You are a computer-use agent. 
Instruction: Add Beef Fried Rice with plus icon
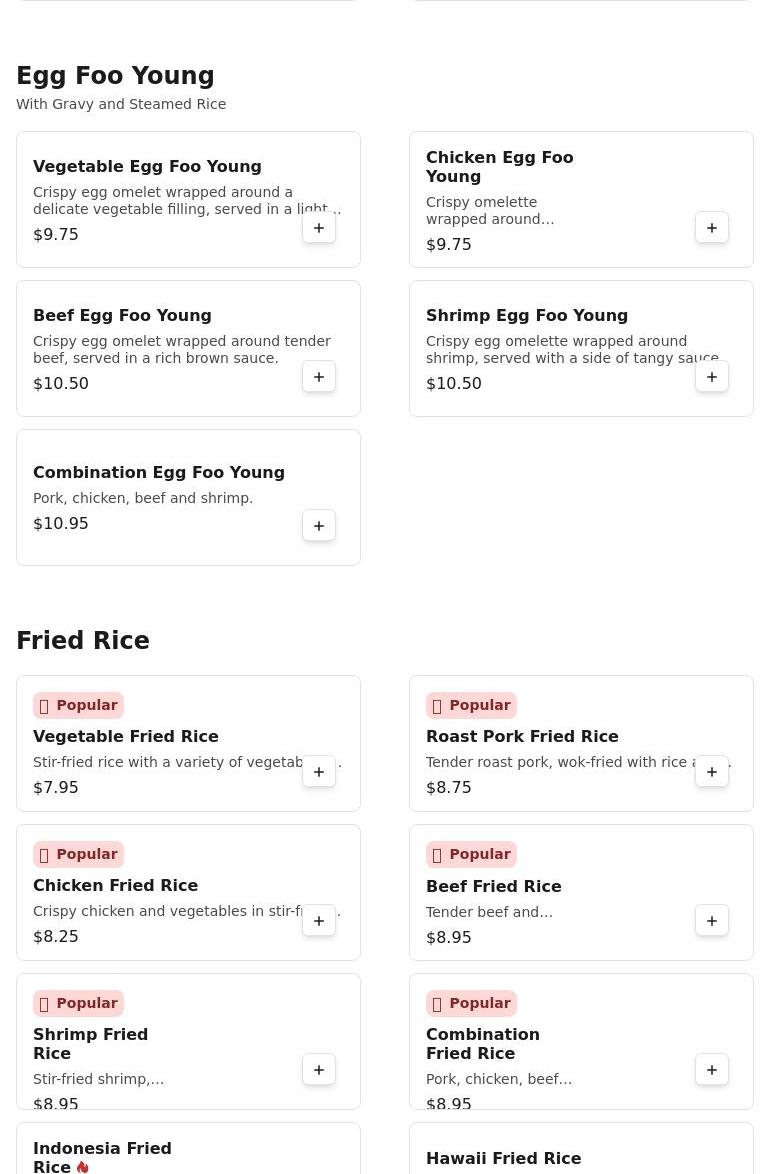(712, 921)
